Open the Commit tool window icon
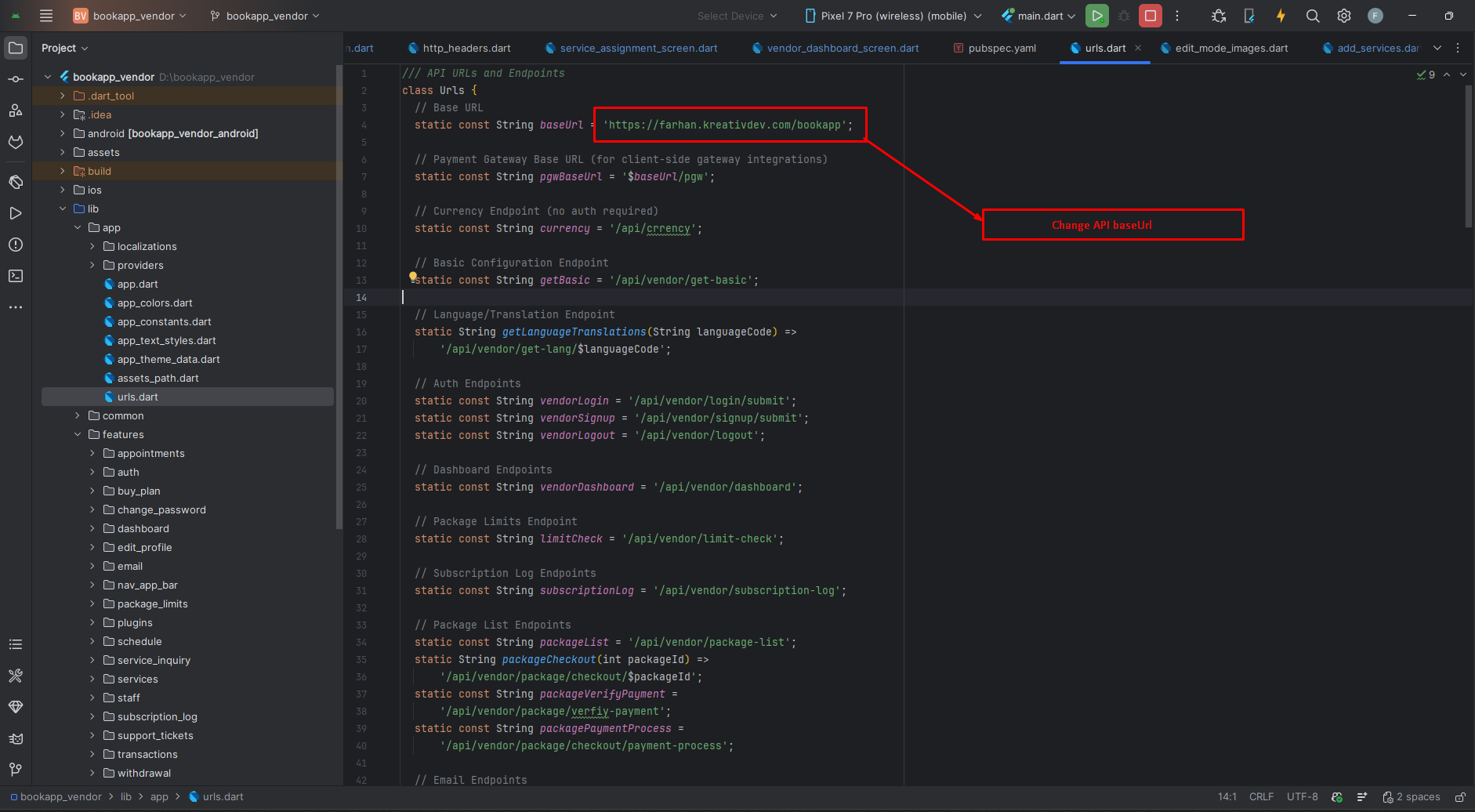Viewport: 1475px width, 812px height. 16,78
